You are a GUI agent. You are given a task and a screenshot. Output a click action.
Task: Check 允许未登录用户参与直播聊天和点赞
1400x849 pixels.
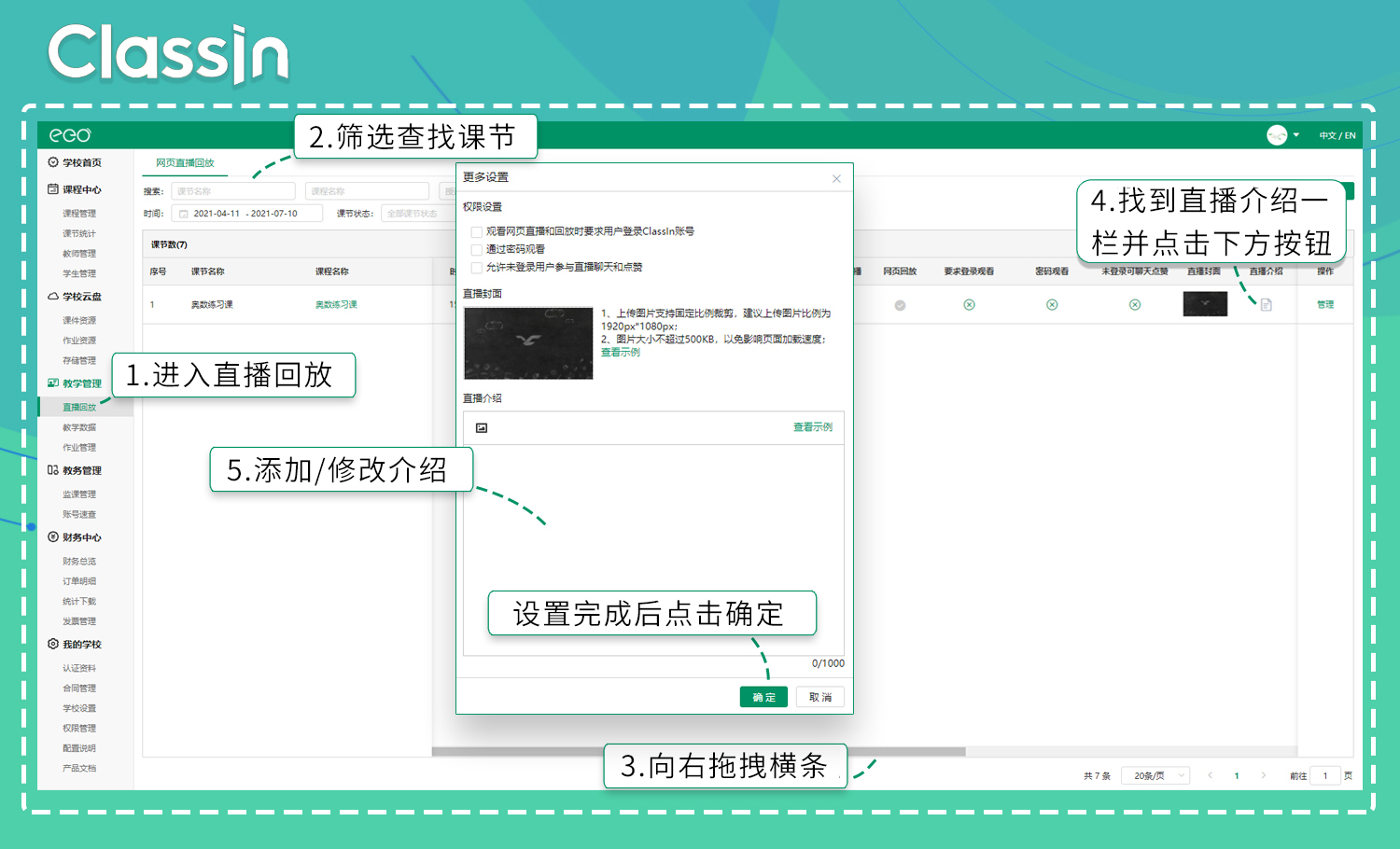coord(477,268)
